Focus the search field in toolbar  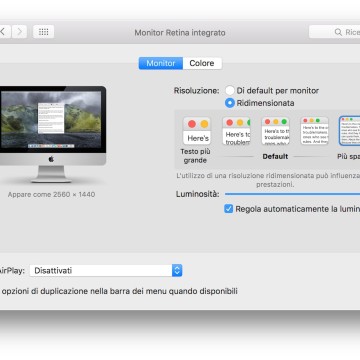click(x=334, y=32)
